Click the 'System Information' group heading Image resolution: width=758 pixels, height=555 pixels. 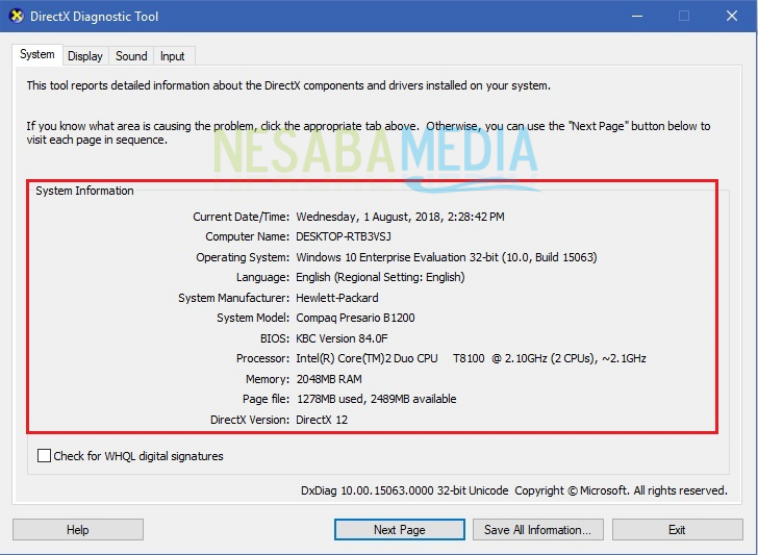click(x=85, y=190)
